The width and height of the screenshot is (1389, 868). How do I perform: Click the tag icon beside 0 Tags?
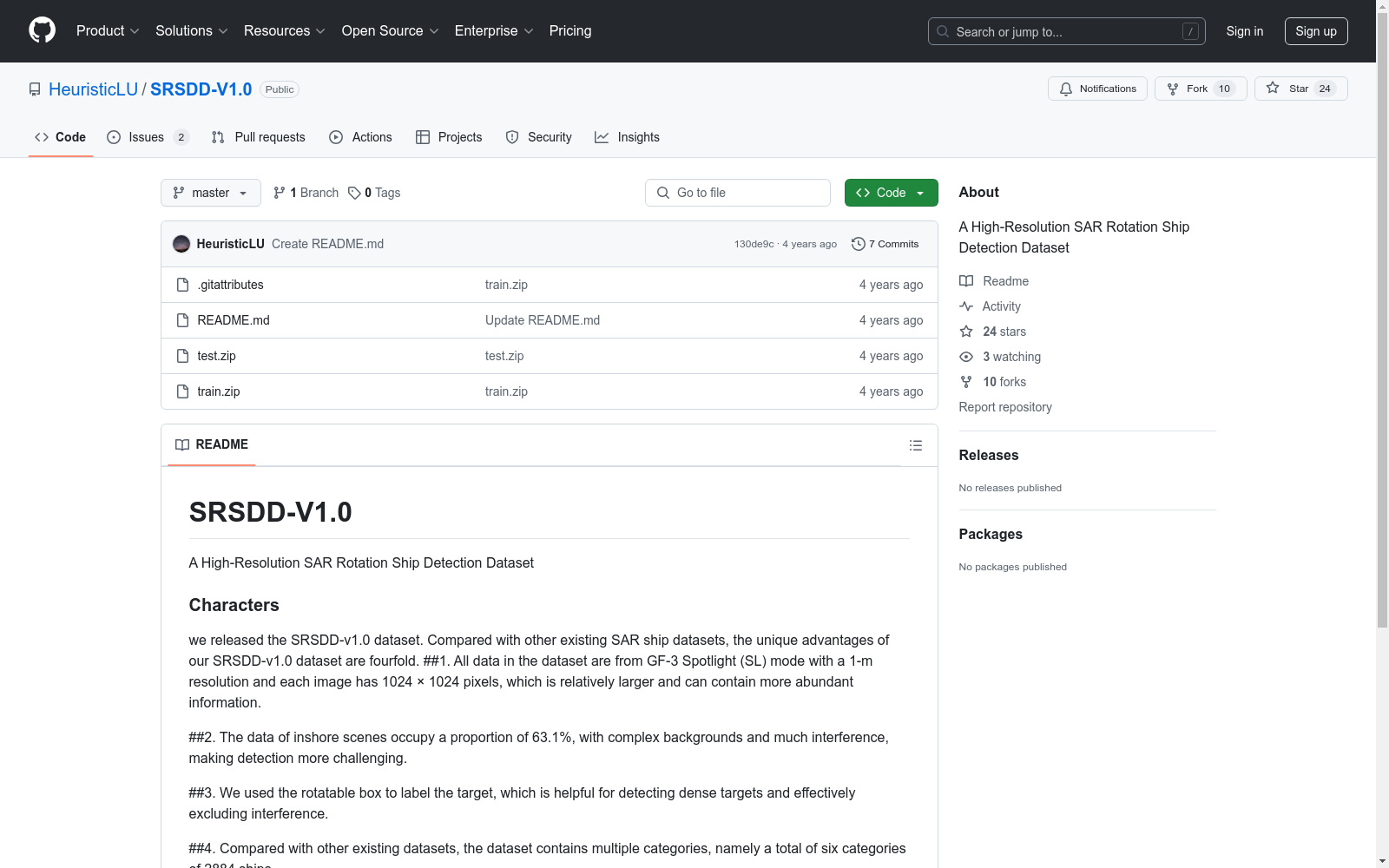click(354, 193)
